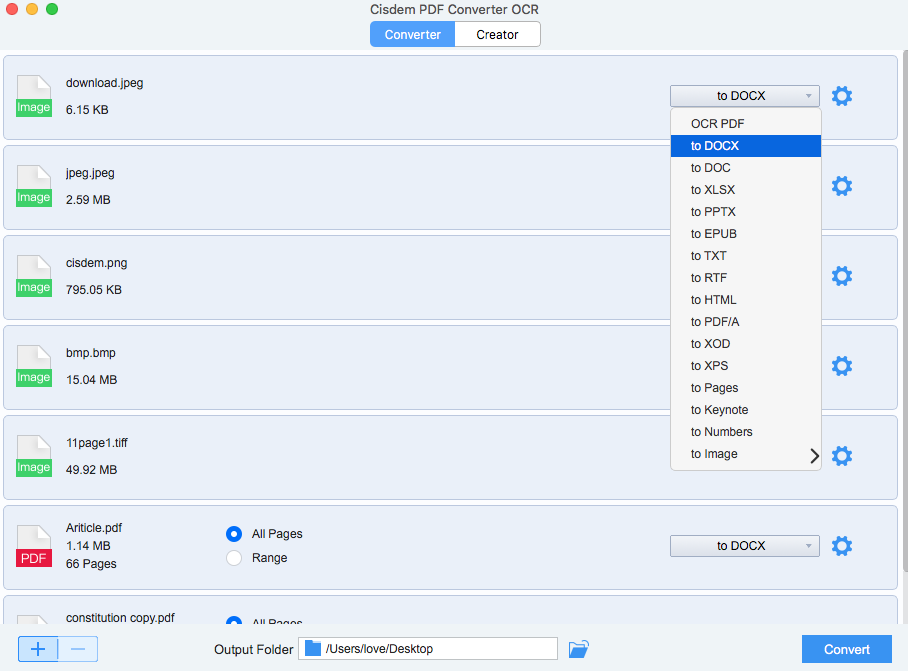Click the download.jpeg Image file icon
This screenshot has width=908, height=671.
34,96
